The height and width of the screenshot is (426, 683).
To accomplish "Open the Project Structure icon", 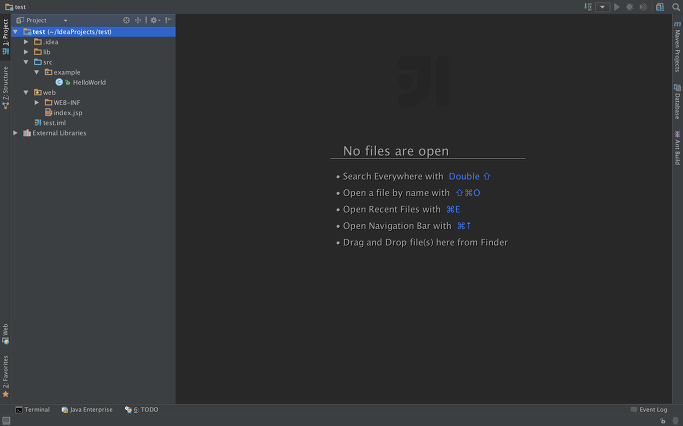I will (658, 7).
